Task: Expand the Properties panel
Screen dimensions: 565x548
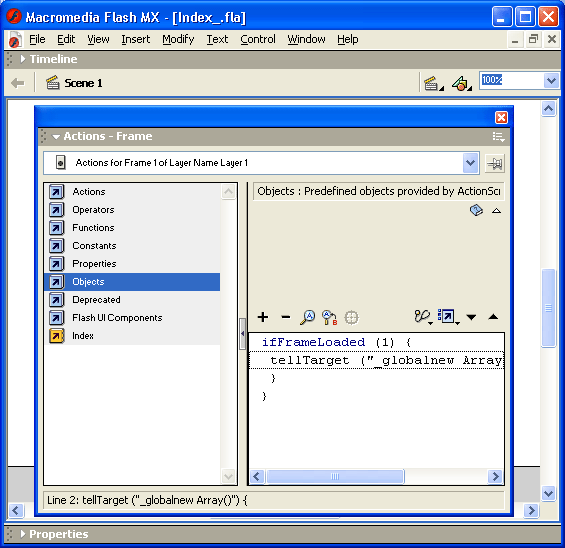Action: click(x=23, y=534)
